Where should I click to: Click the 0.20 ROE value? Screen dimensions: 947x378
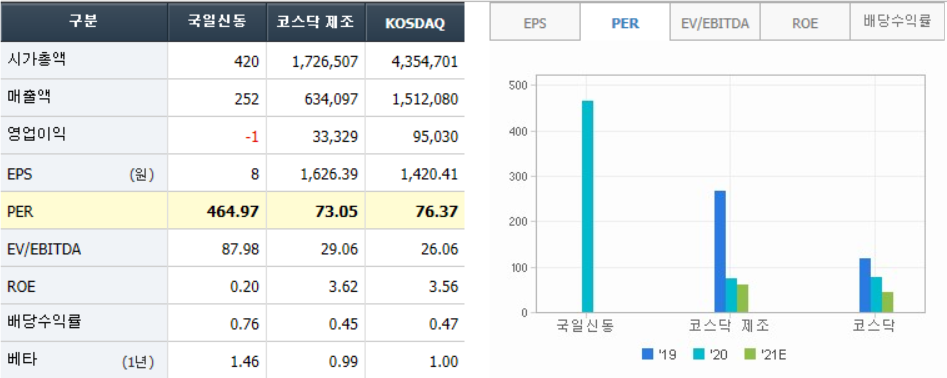[x=245, y=287]
